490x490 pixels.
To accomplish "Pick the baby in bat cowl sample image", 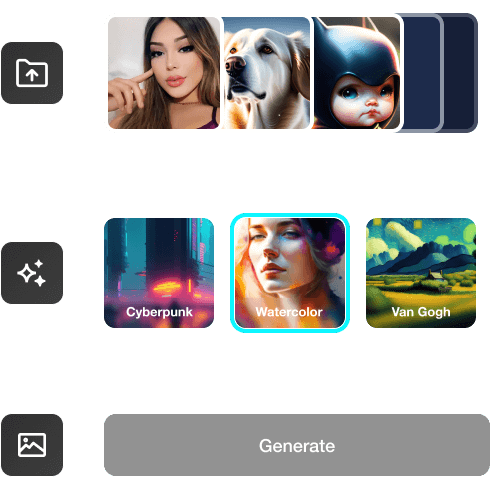I will [x=356, y=73].
